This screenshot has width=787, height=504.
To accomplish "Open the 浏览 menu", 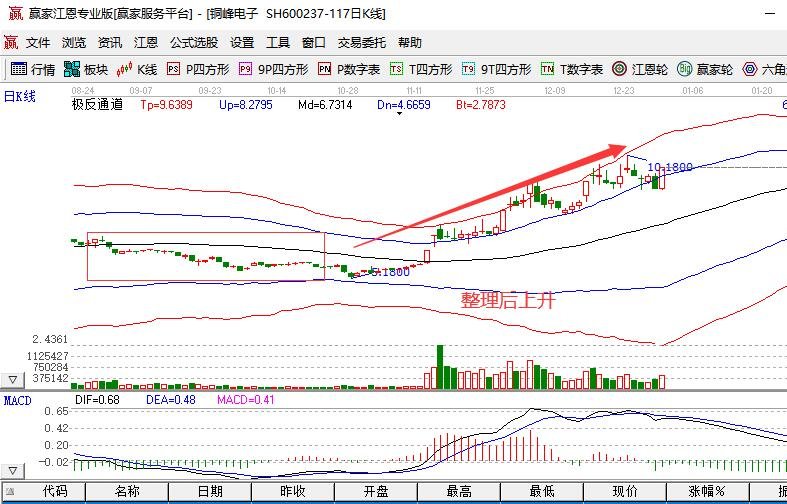I will [74, 43].
